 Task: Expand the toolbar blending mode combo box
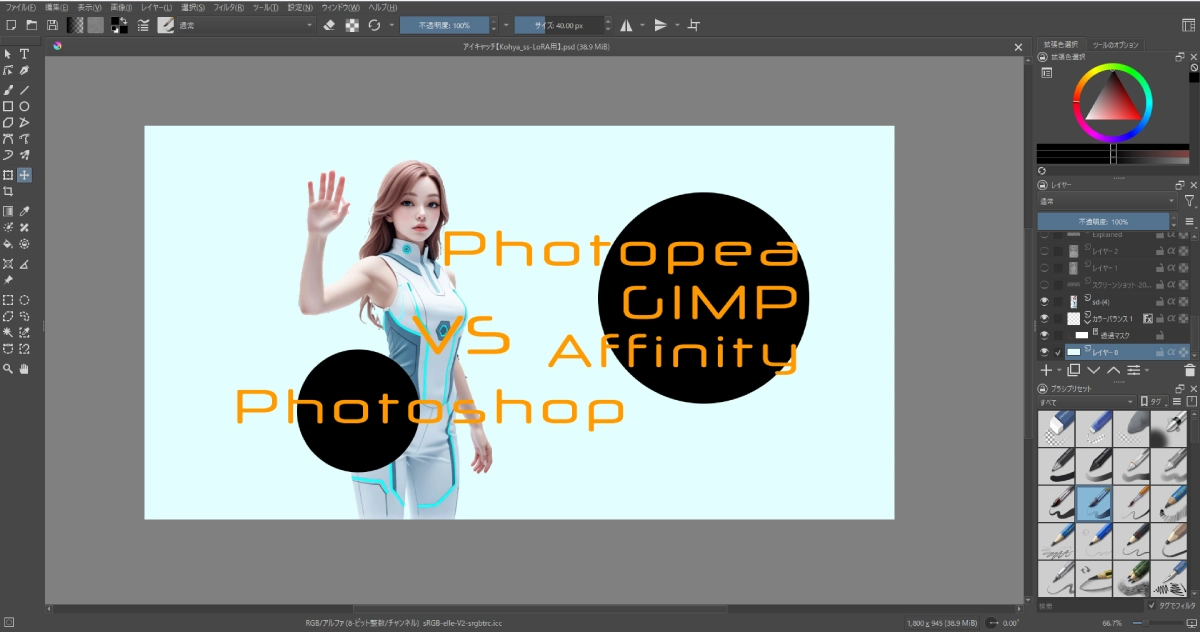[245, 25]
